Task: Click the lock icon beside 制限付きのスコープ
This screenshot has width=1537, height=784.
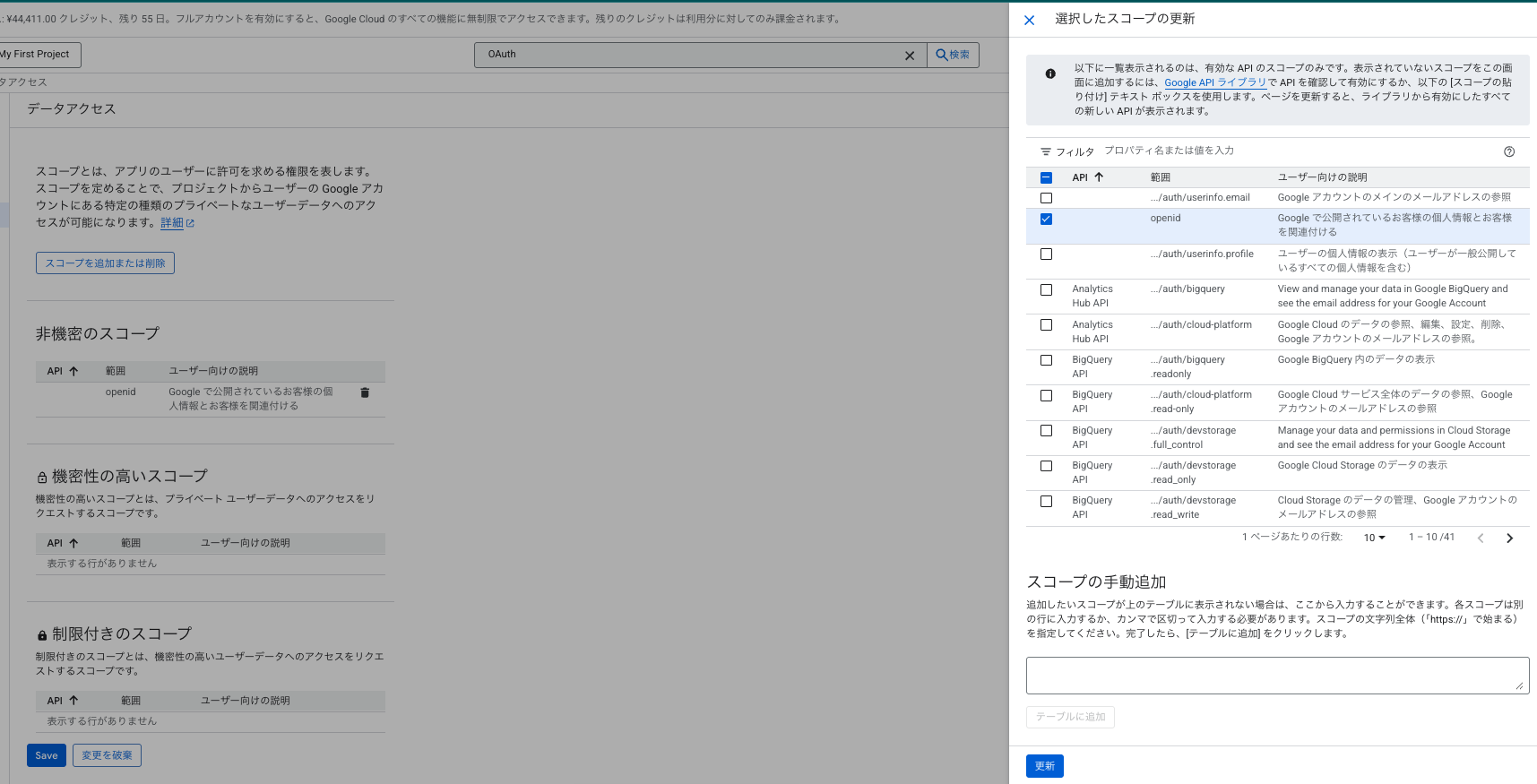Action: (x=42, y=635)
